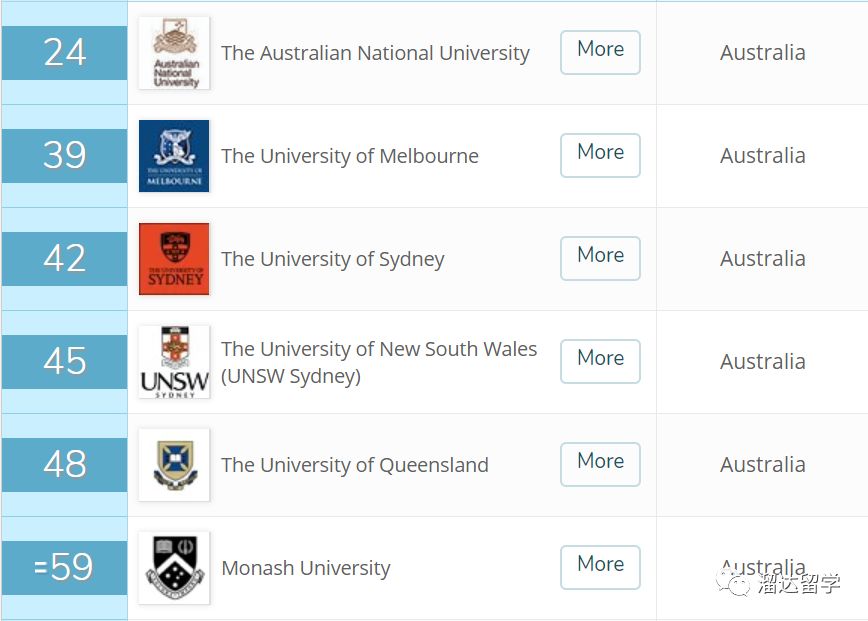Open More for University of Sydney

coord(601,258)
